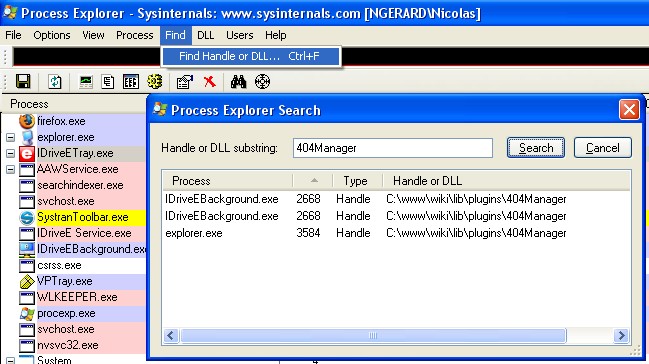Viewport: 649px width, 364px height.
Task: Click the procexp.exe process icon
Action: (27, 313)
